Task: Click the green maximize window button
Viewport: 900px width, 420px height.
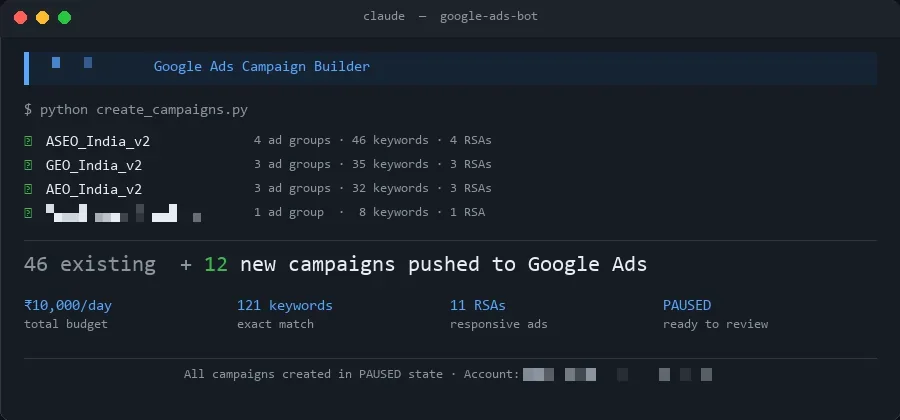Action: [x=64, y=17]
